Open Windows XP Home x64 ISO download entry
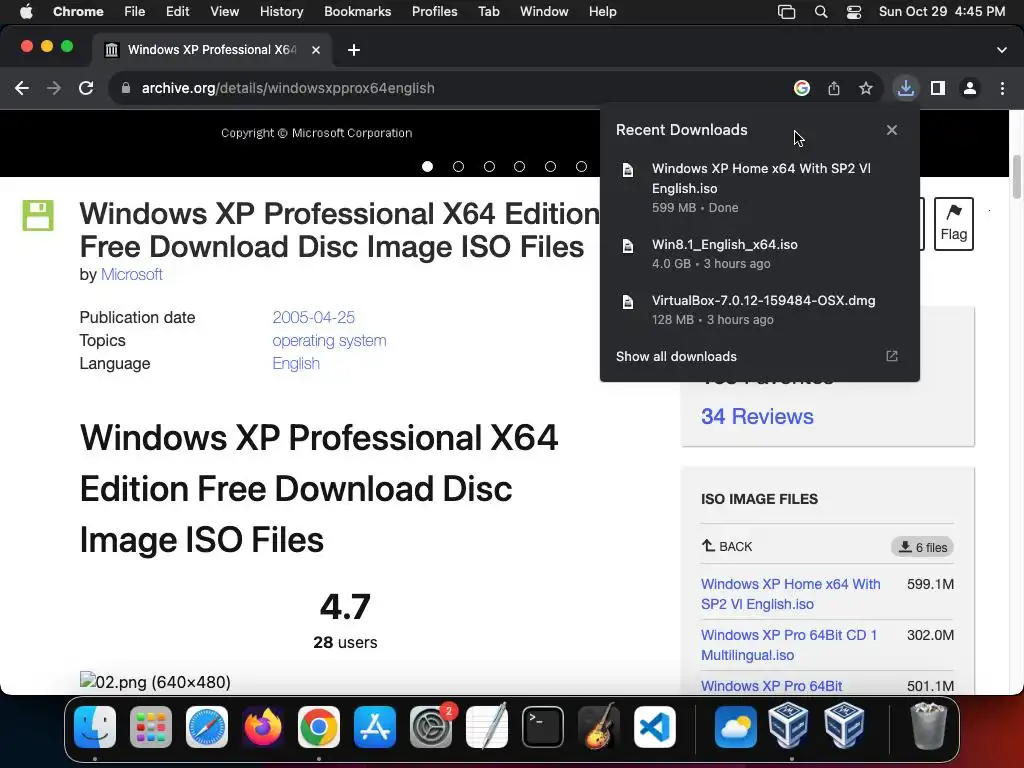Screen dimensions: 1024x768 coord(760,187)
